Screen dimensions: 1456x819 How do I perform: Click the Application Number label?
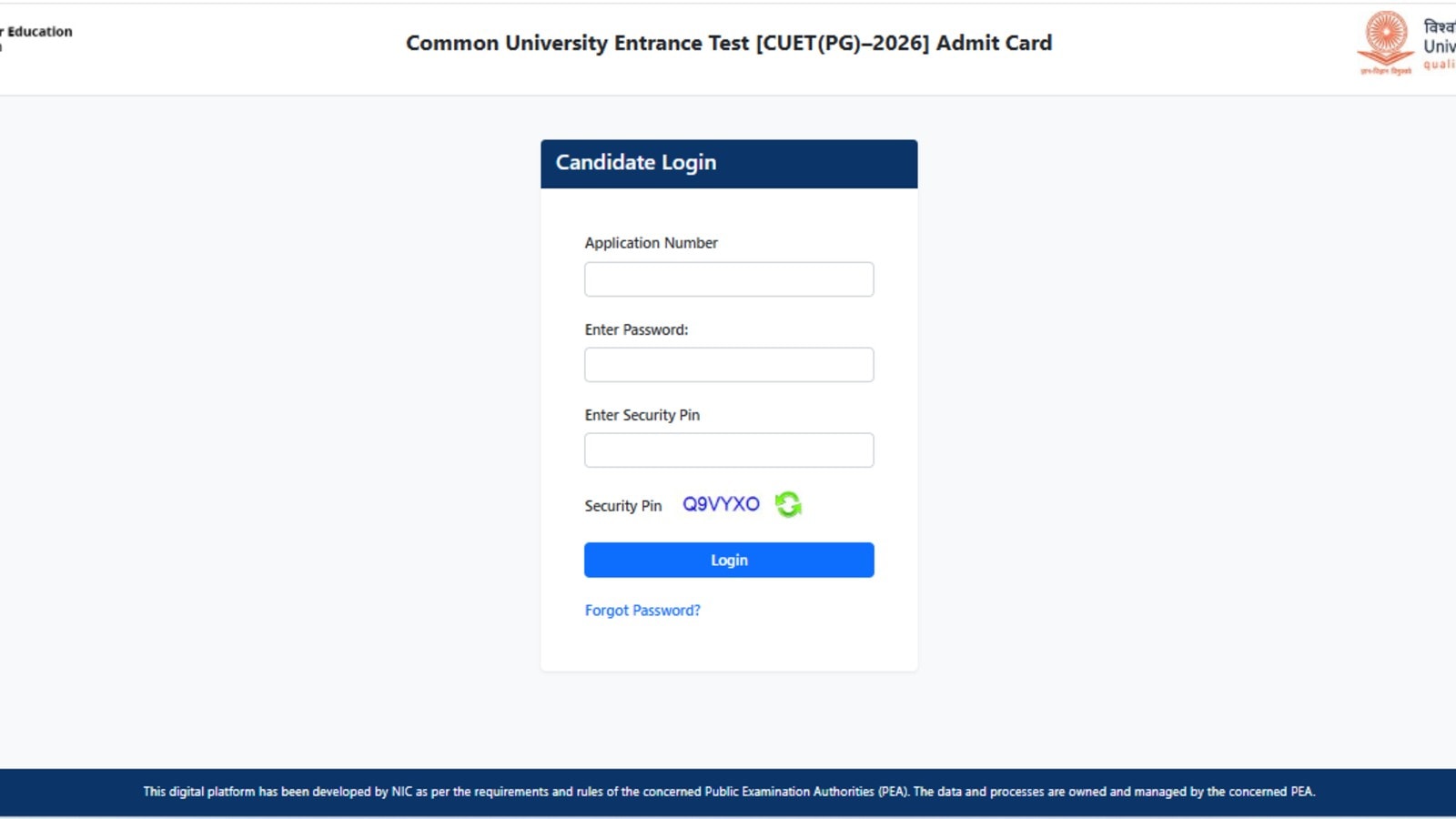(651, 243)
